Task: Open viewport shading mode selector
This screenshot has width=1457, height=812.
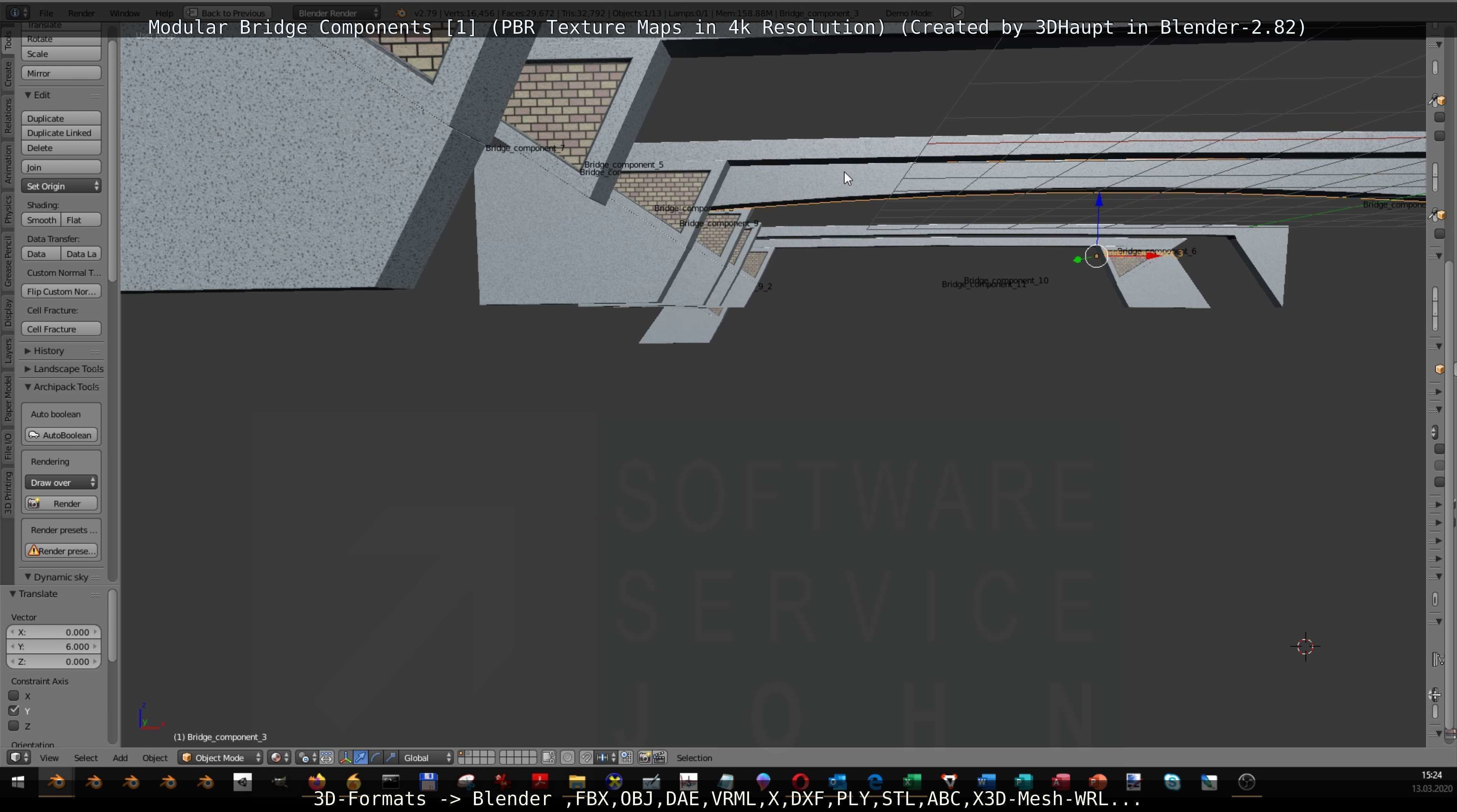Action: 280,758
